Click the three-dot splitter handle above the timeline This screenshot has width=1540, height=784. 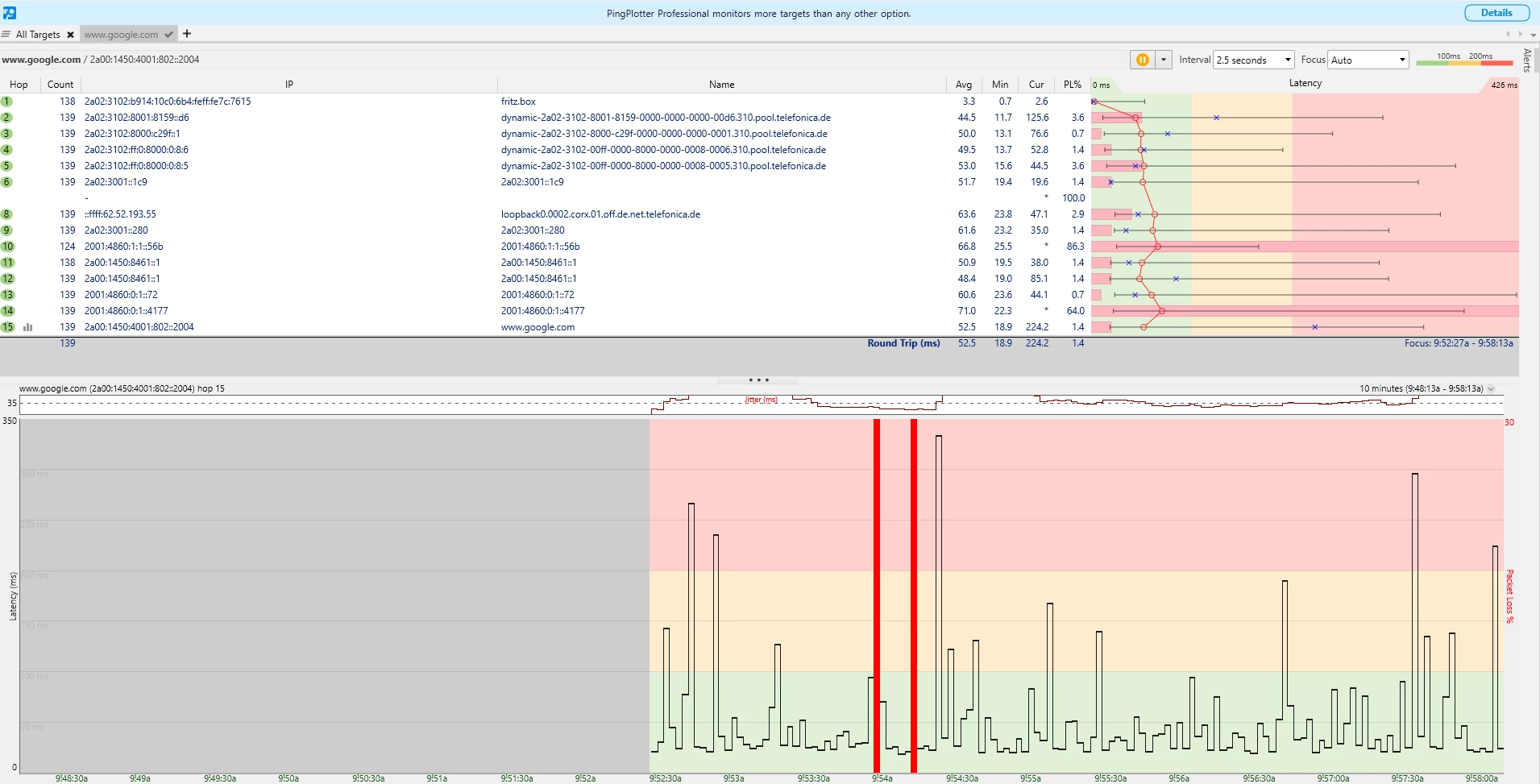(758, 380)
